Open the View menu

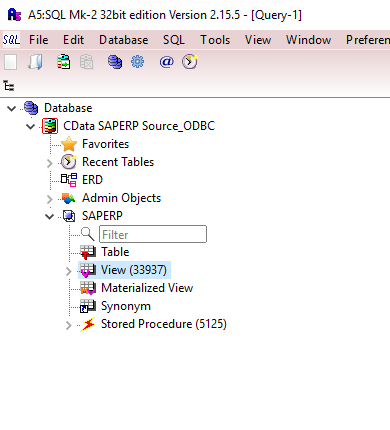[x=258, y=40]
